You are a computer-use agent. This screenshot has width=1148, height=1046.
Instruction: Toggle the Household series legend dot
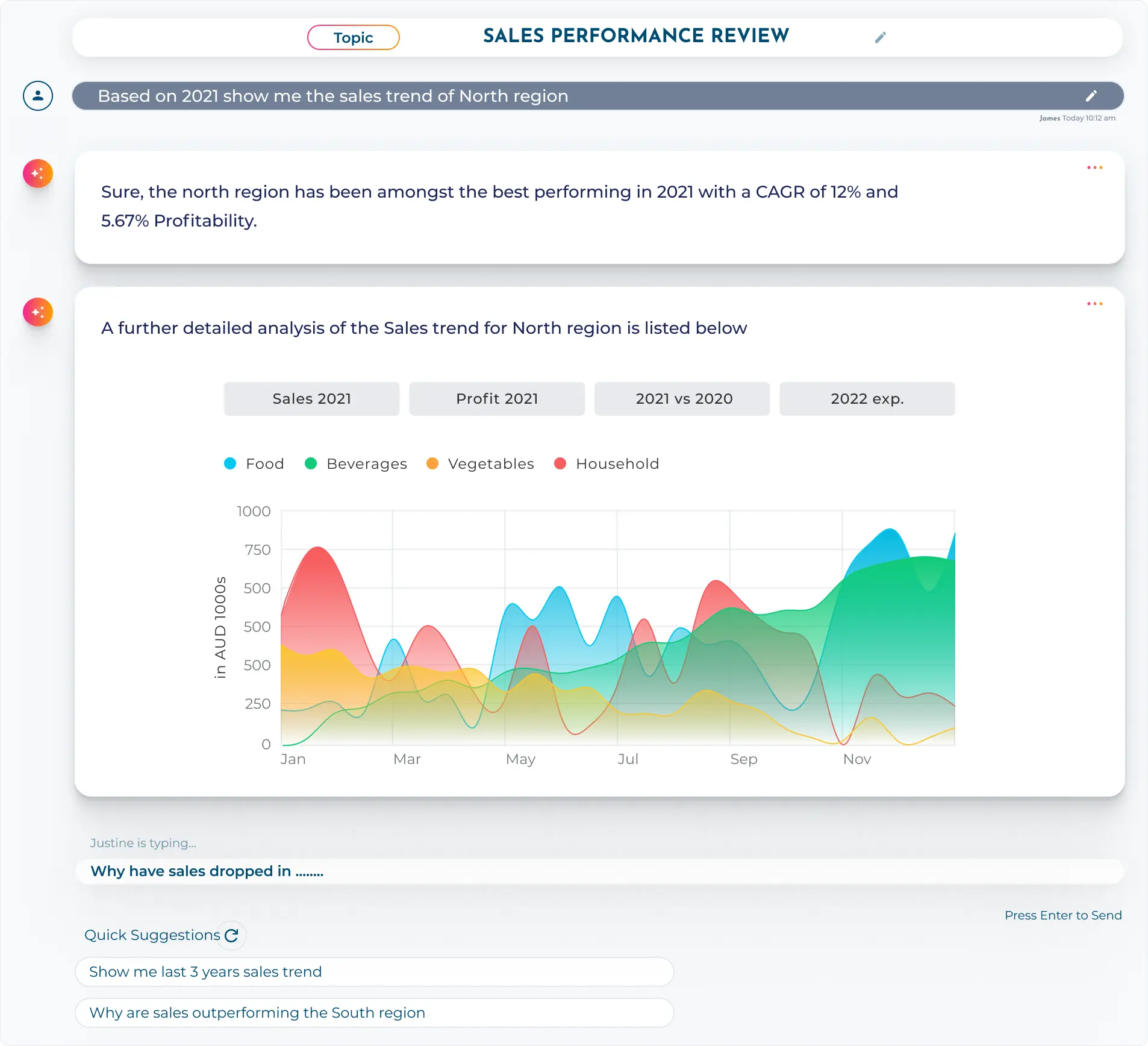click(x=560, y=463)
